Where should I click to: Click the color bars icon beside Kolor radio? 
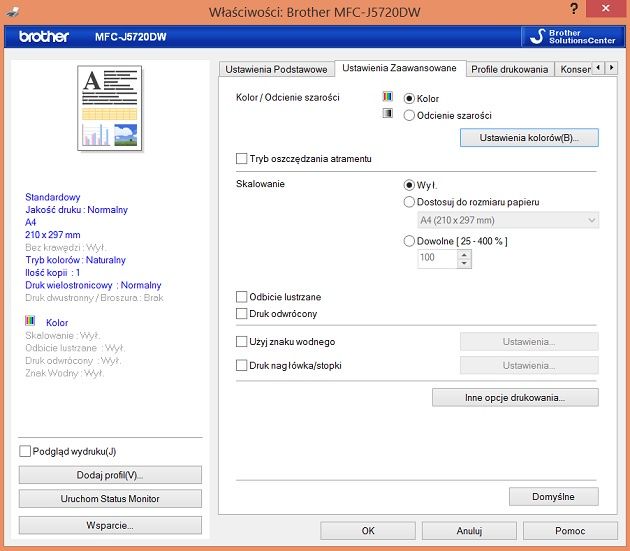click(x=387, y=96)
